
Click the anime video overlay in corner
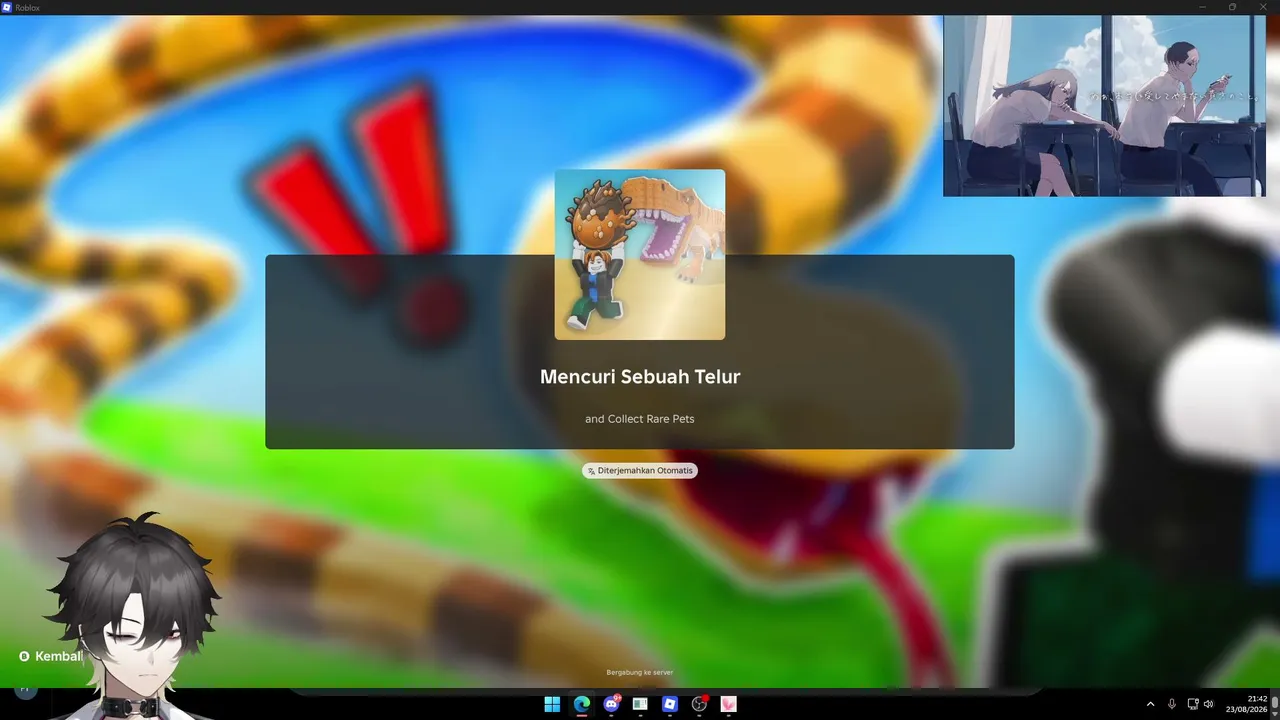coord(1104,106)
